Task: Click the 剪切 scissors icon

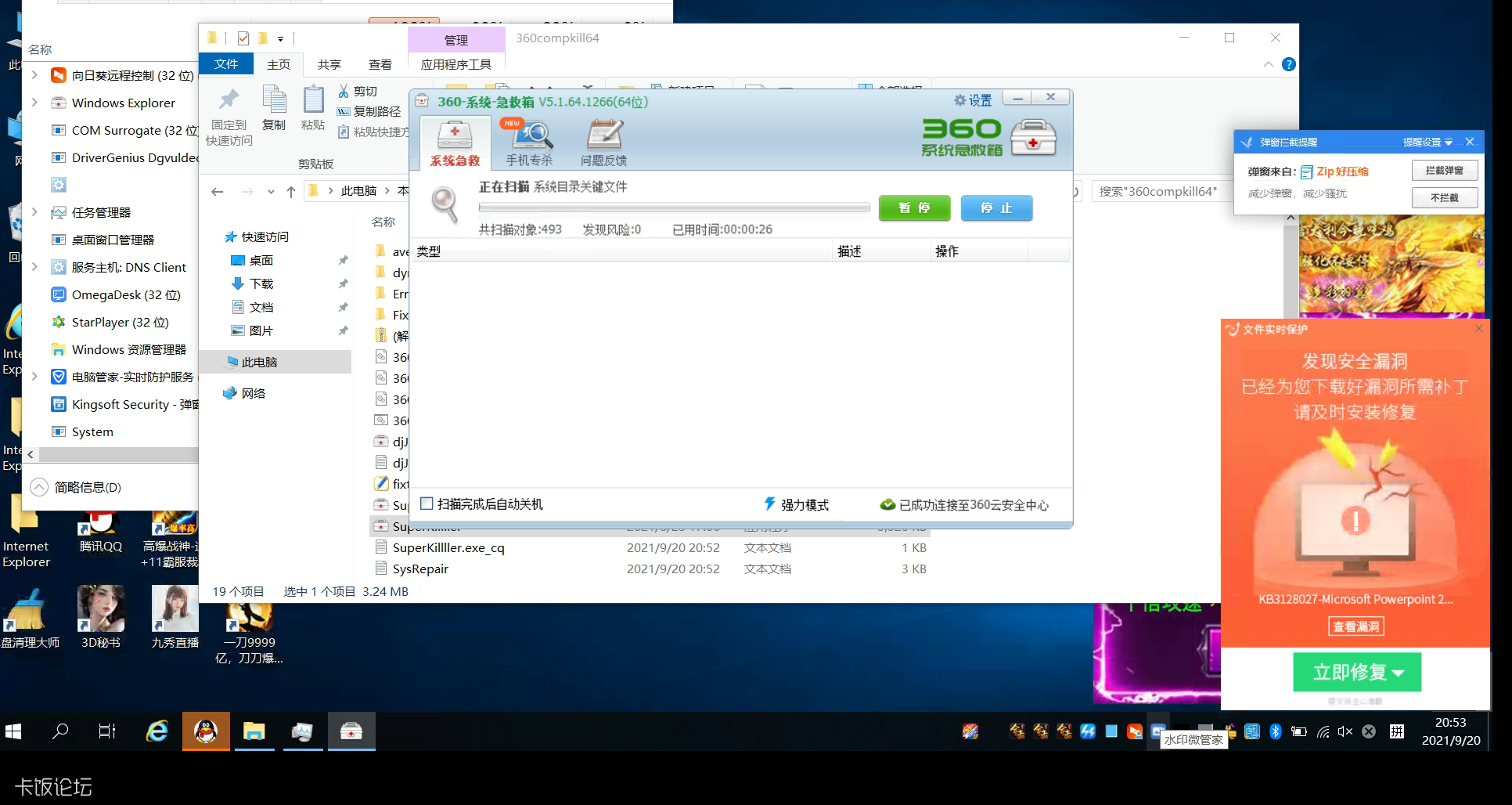Action: pos(343,91)
